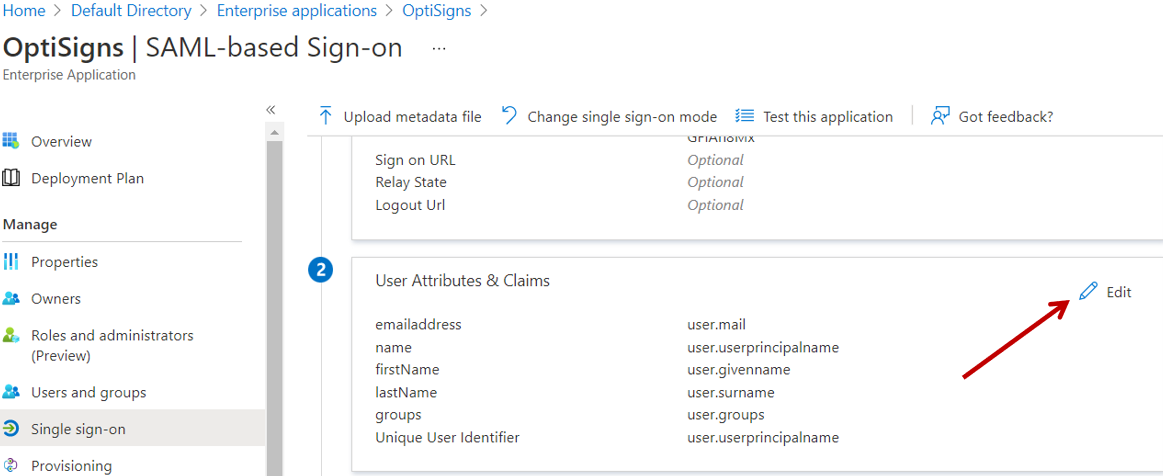
Task: Click Change single sign-on mode label
Action: coord(622,117)
